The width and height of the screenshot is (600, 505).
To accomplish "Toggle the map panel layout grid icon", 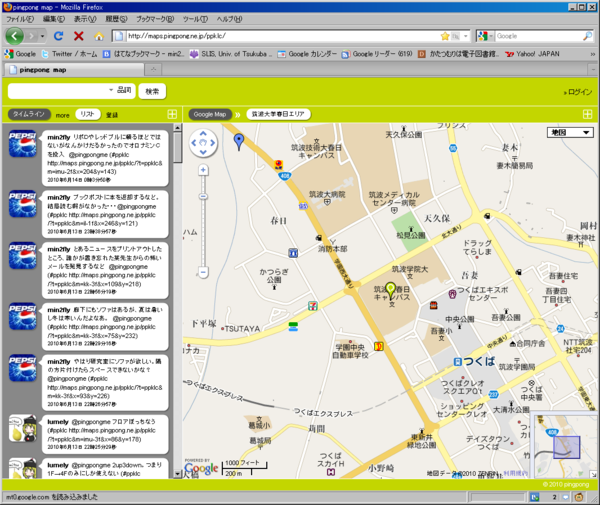I will [587, 114].
